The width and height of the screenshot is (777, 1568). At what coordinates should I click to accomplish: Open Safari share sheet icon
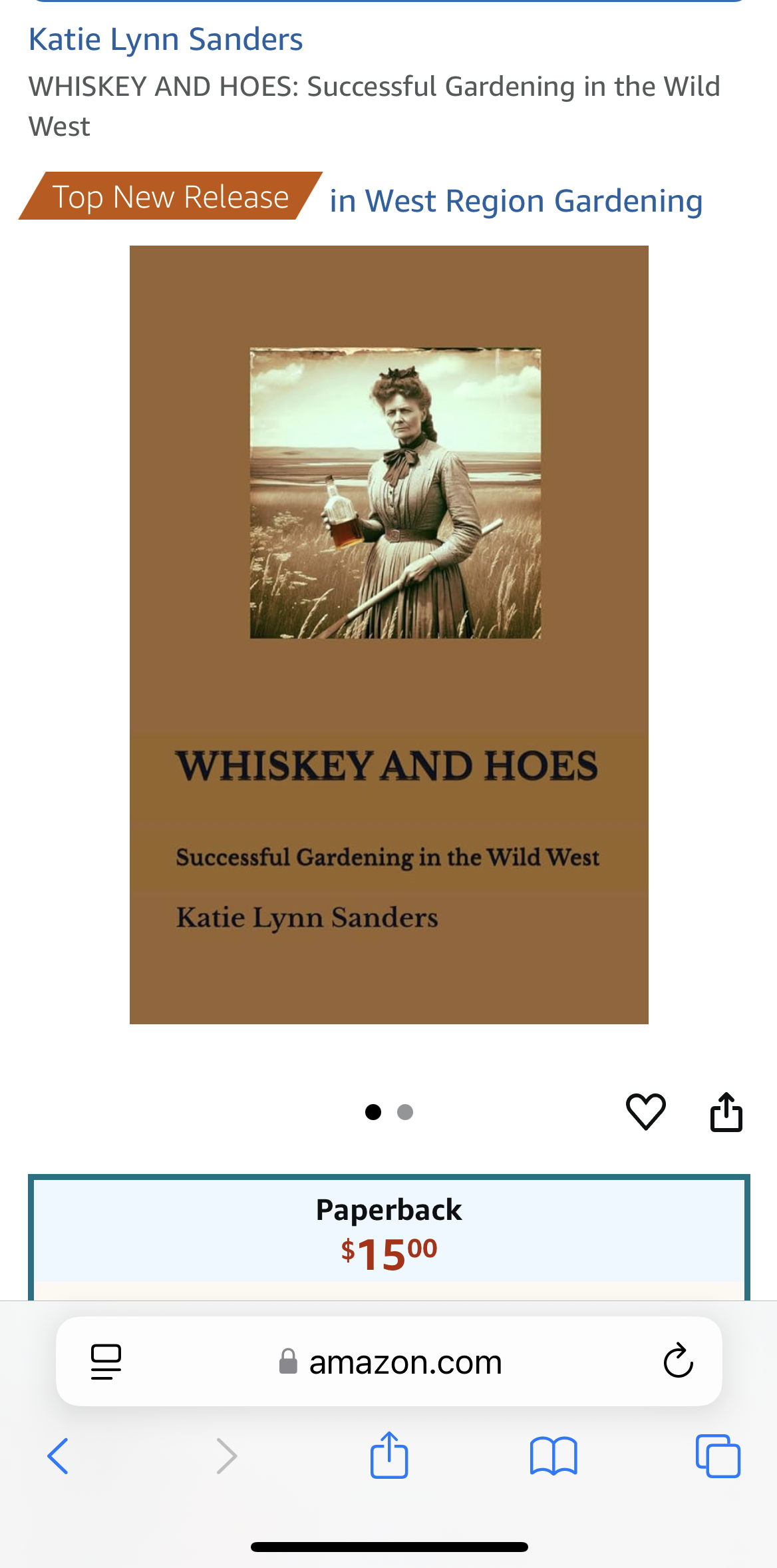click(x=389, y=1455)
